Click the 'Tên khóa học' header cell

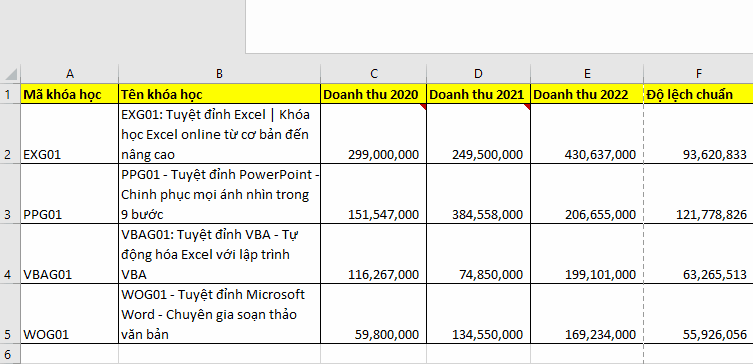[x=219, y=94]
